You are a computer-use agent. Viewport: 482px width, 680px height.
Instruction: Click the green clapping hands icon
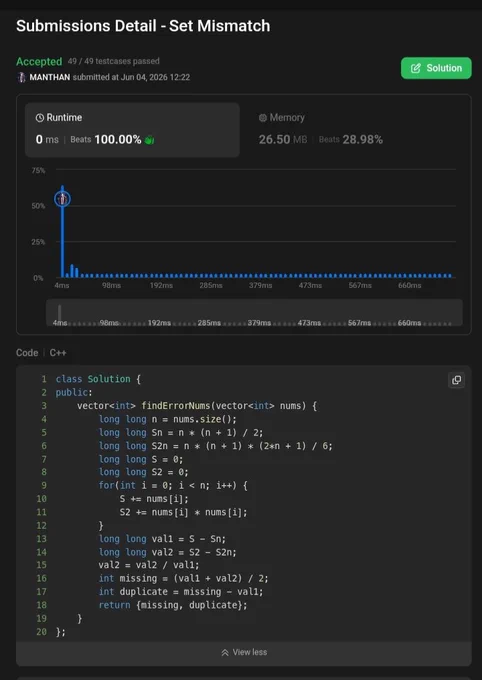[x=149, y=140]
